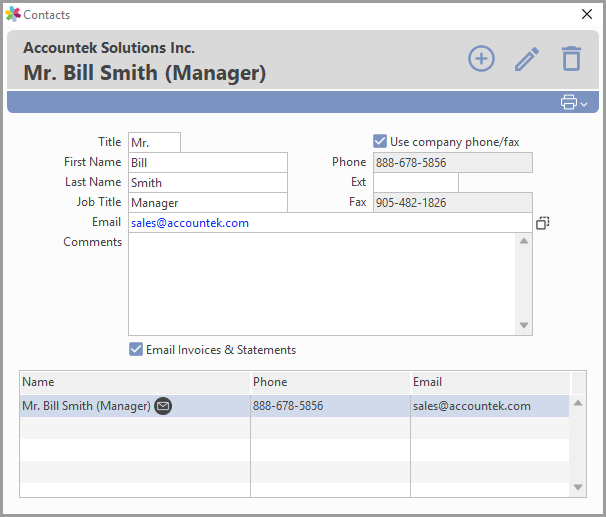
Task: Click the contact list scrollbar up arrow
Action: coord(578,403)
